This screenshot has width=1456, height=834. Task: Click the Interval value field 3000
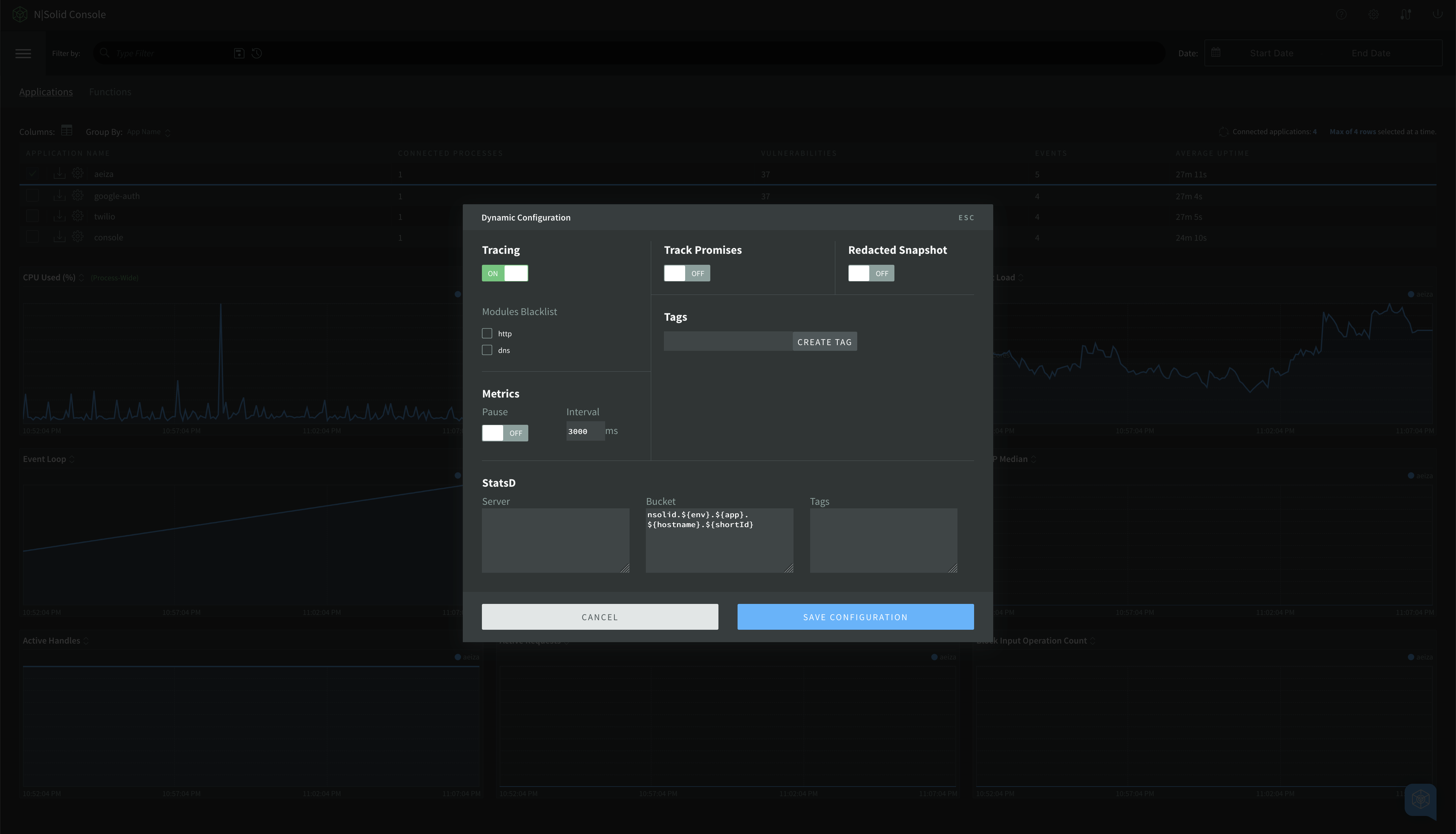585,431
